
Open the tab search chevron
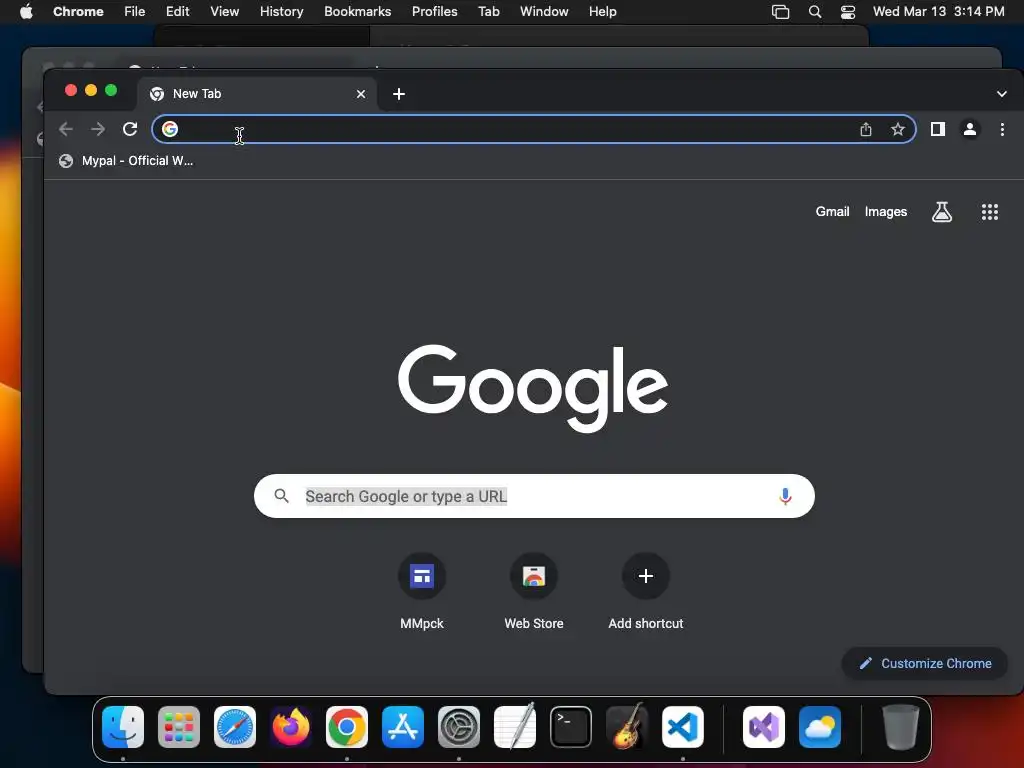pyautogui.click(x=1001, y=94)
